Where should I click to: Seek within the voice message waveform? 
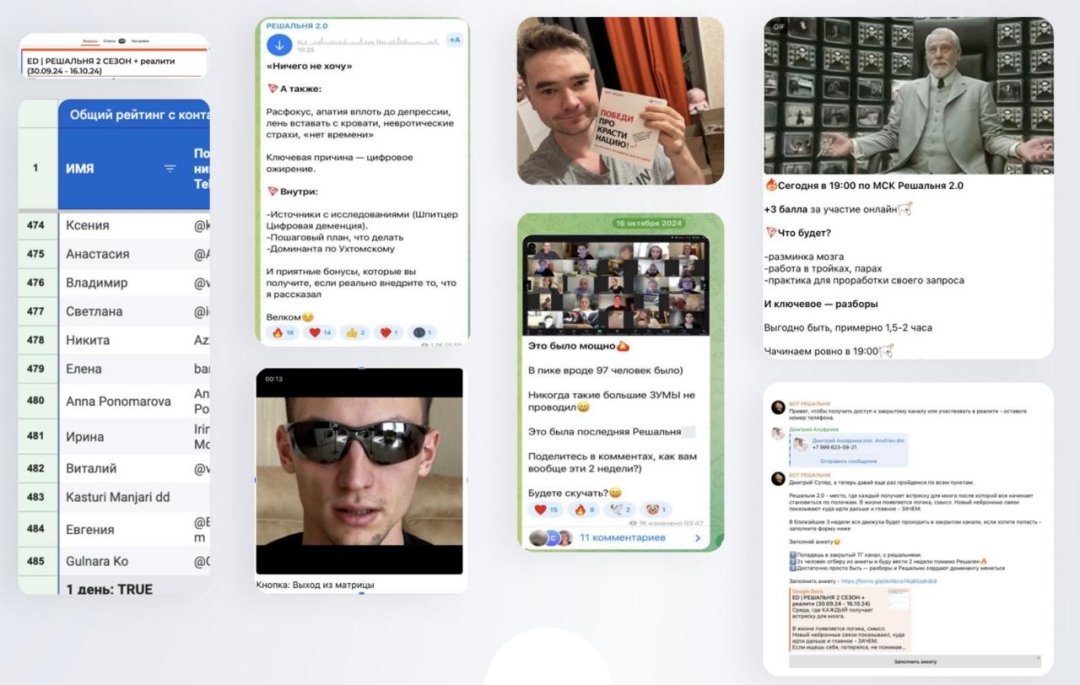coord(368,42)
